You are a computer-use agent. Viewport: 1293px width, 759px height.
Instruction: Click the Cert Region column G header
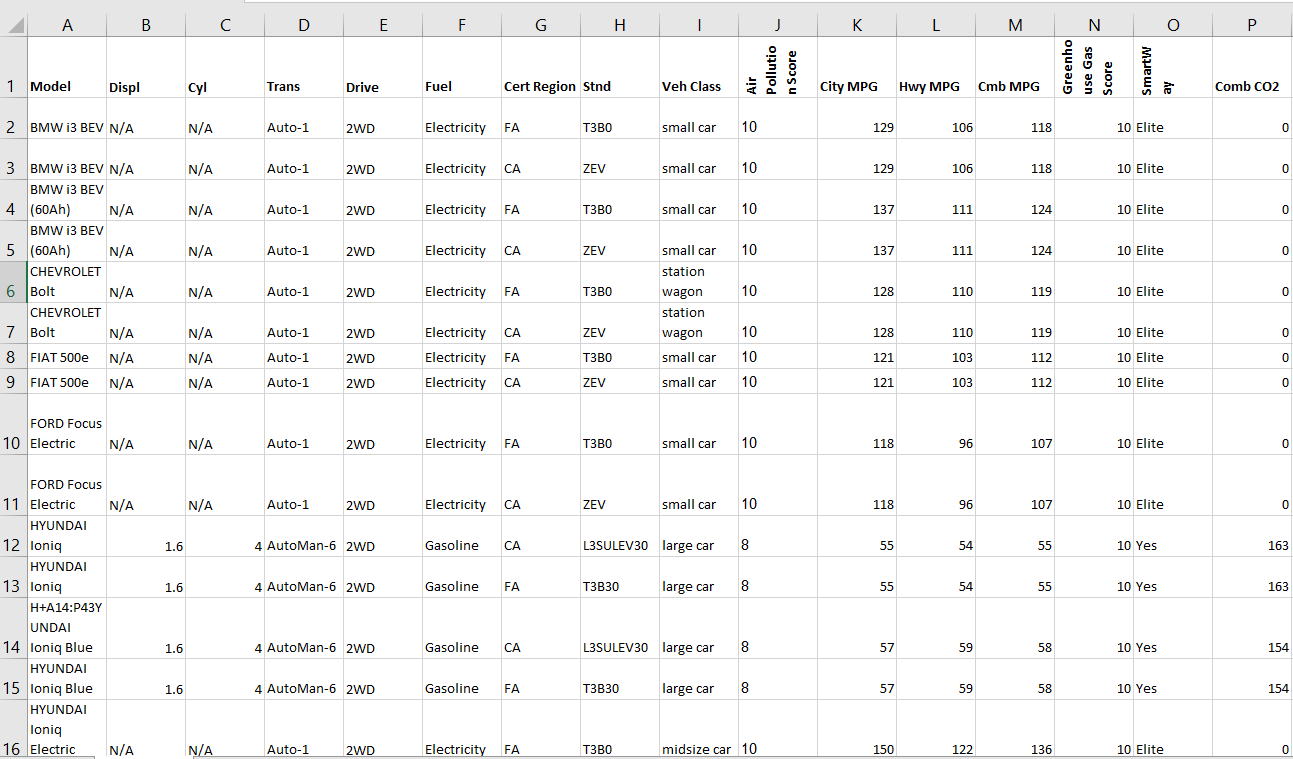(540, 22)
